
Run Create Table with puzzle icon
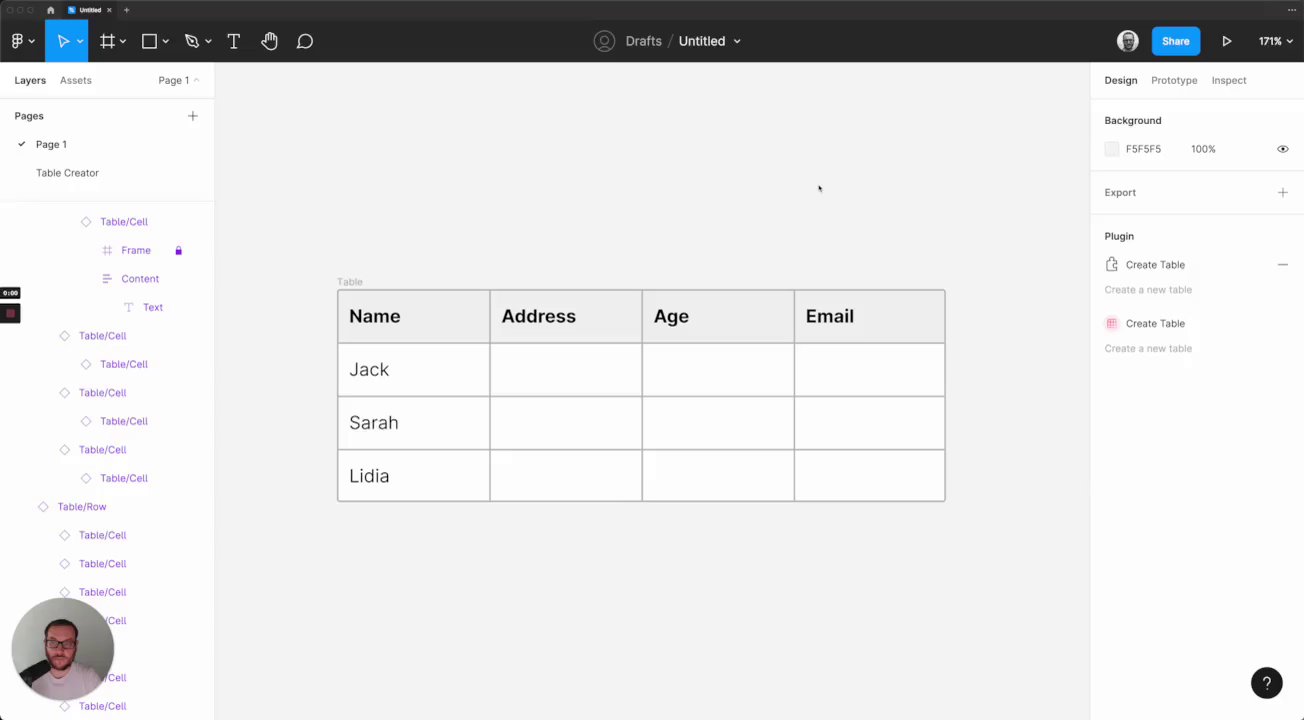(1155, 265)
